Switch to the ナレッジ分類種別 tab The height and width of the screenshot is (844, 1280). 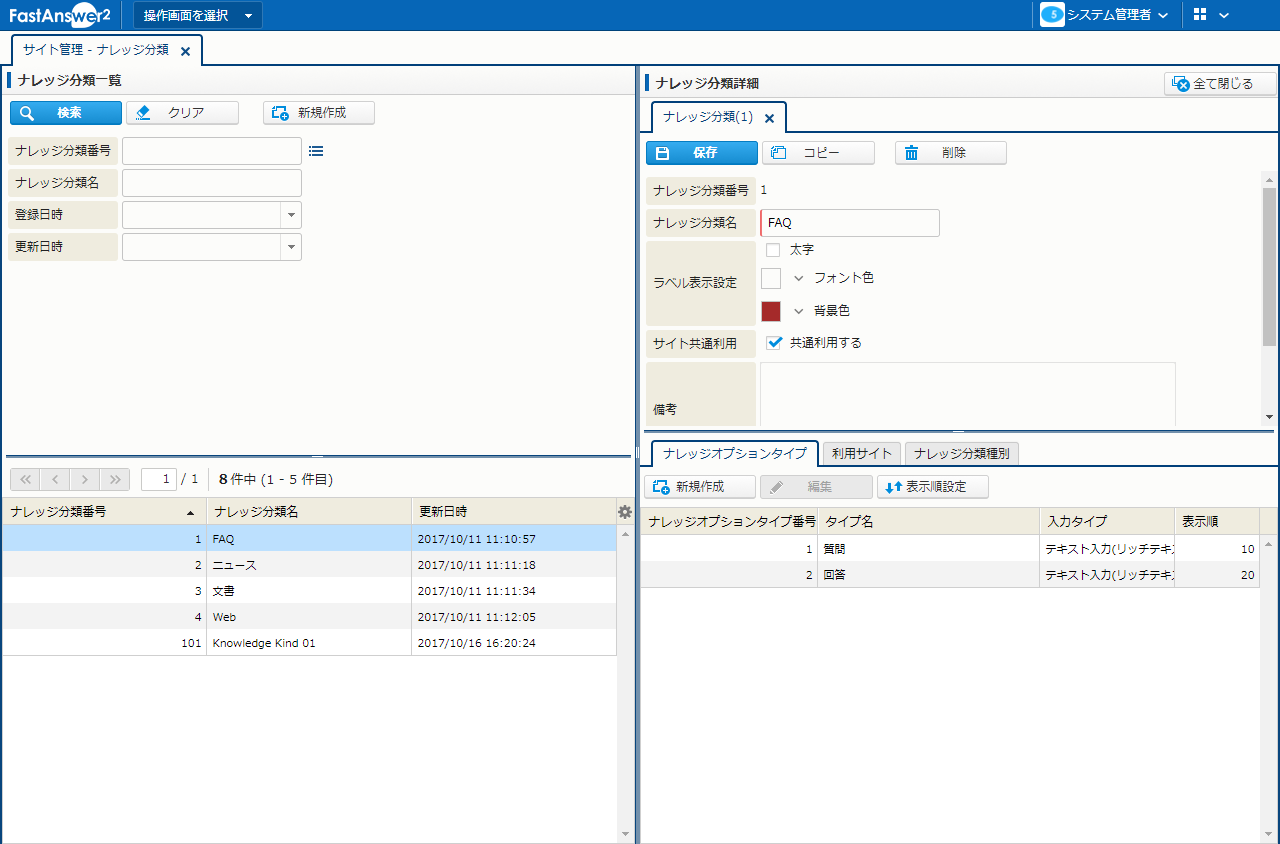pyautogui.click(x=961, y=454)
